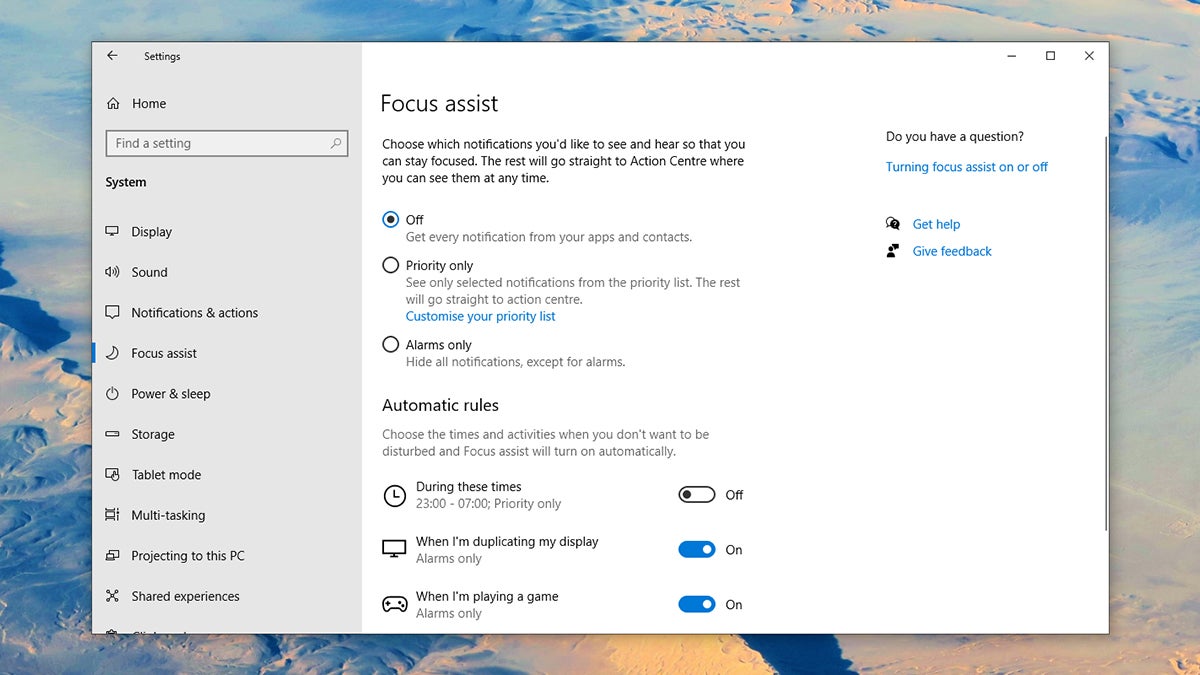Go to Tablet mode settings
1200x675 pixels.
[166, 475]
